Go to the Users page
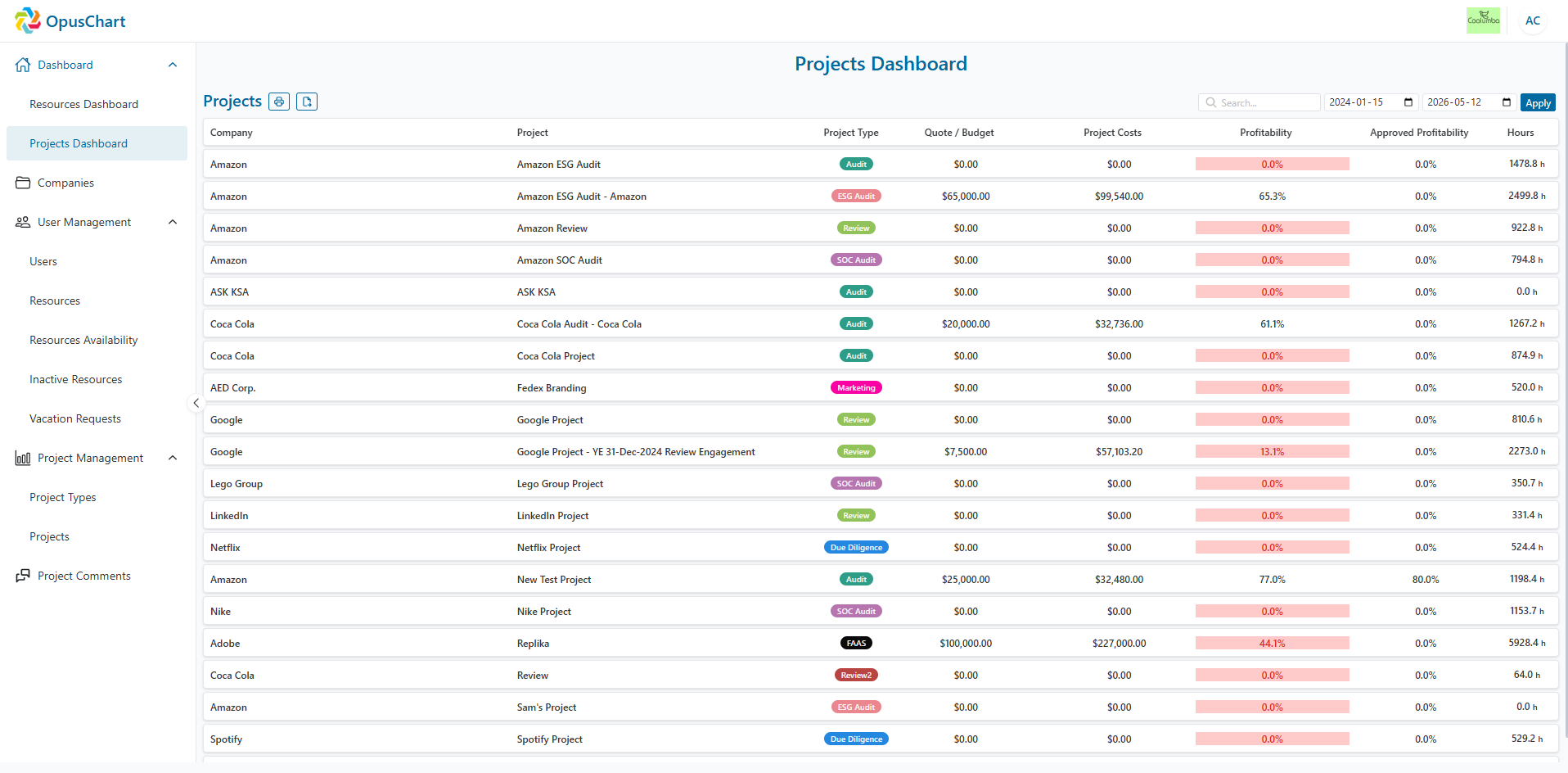 pos(97,261)
